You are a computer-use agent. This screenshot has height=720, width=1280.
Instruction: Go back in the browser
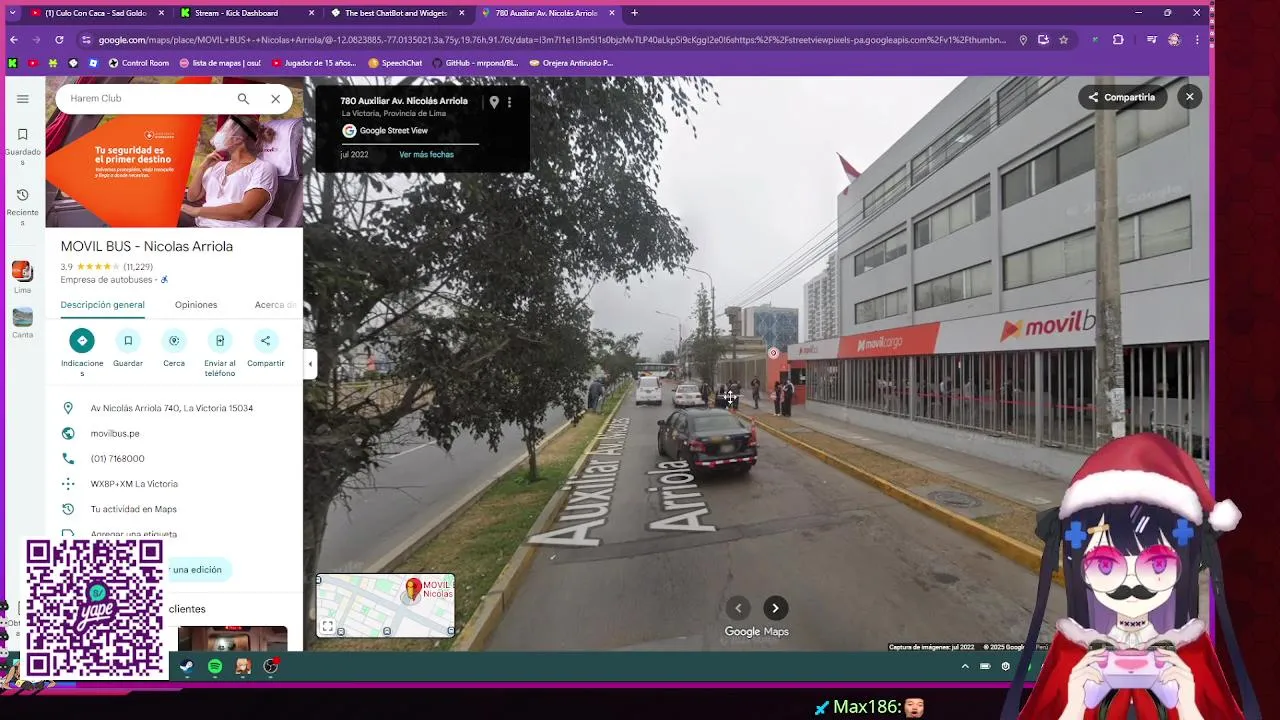pos(13,40)
